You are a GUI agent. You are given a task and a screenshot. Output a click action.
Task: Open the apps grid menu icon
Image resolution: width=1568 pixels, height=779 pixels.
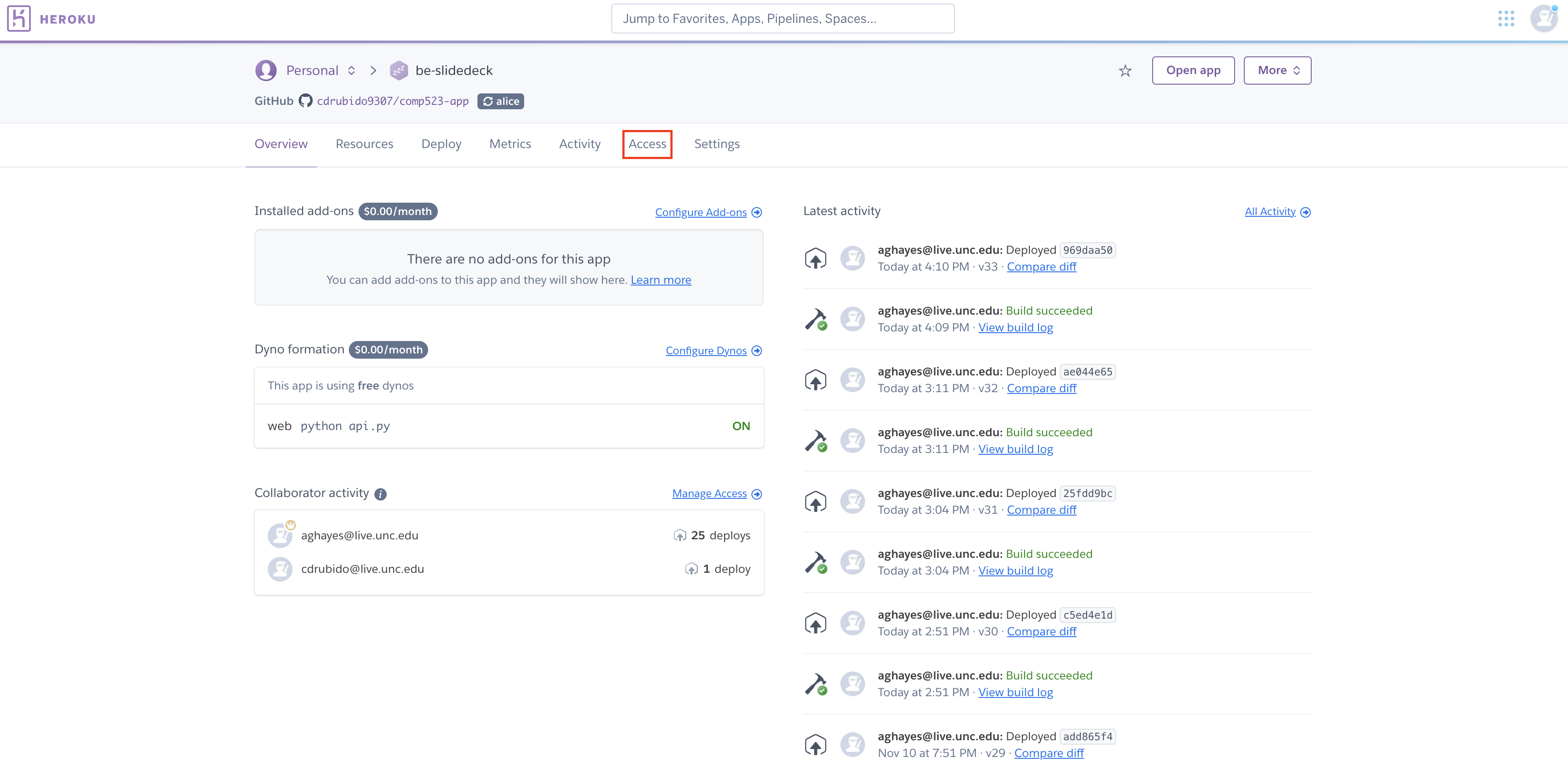[1506, 18]
